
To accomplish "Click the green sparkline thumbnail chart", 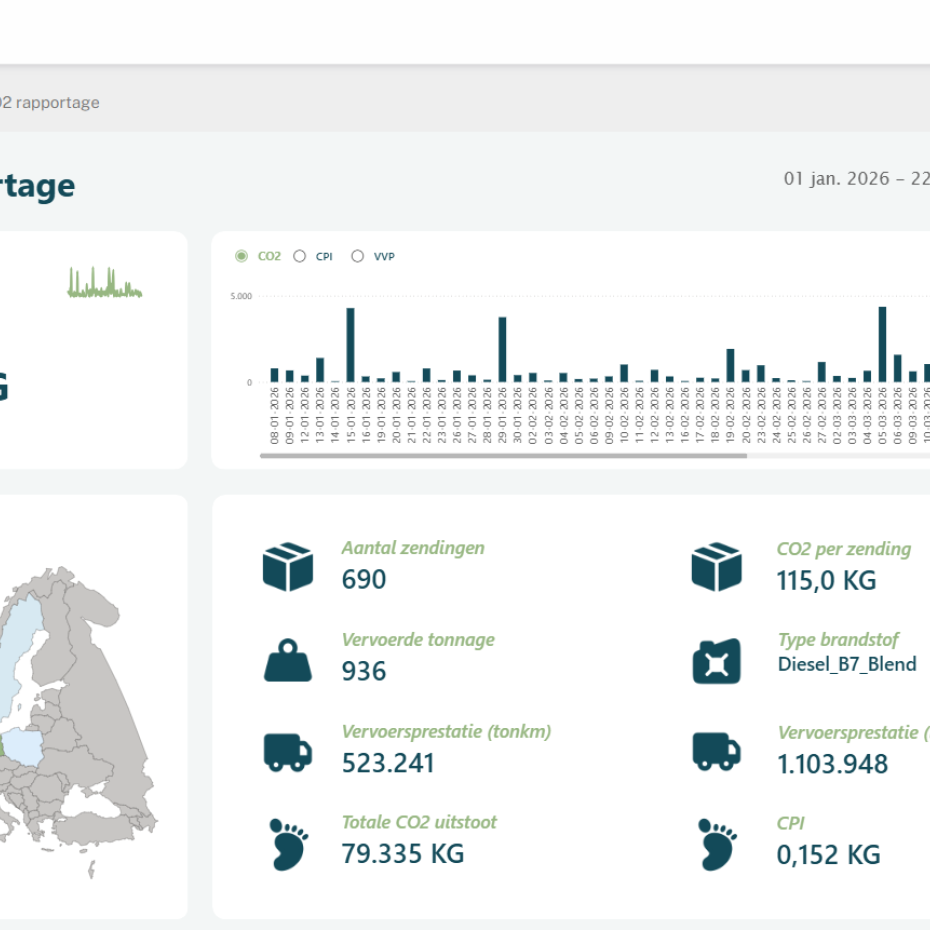I will point(105,282).
